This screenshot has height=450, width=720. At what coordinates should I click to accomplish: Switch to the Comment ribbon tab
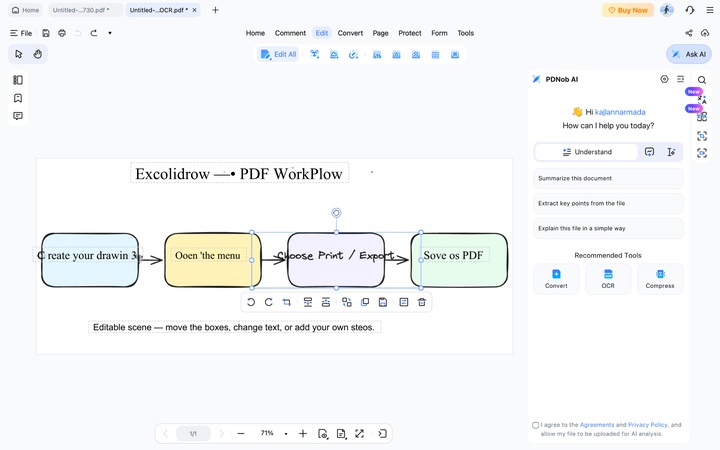(290, 33)
